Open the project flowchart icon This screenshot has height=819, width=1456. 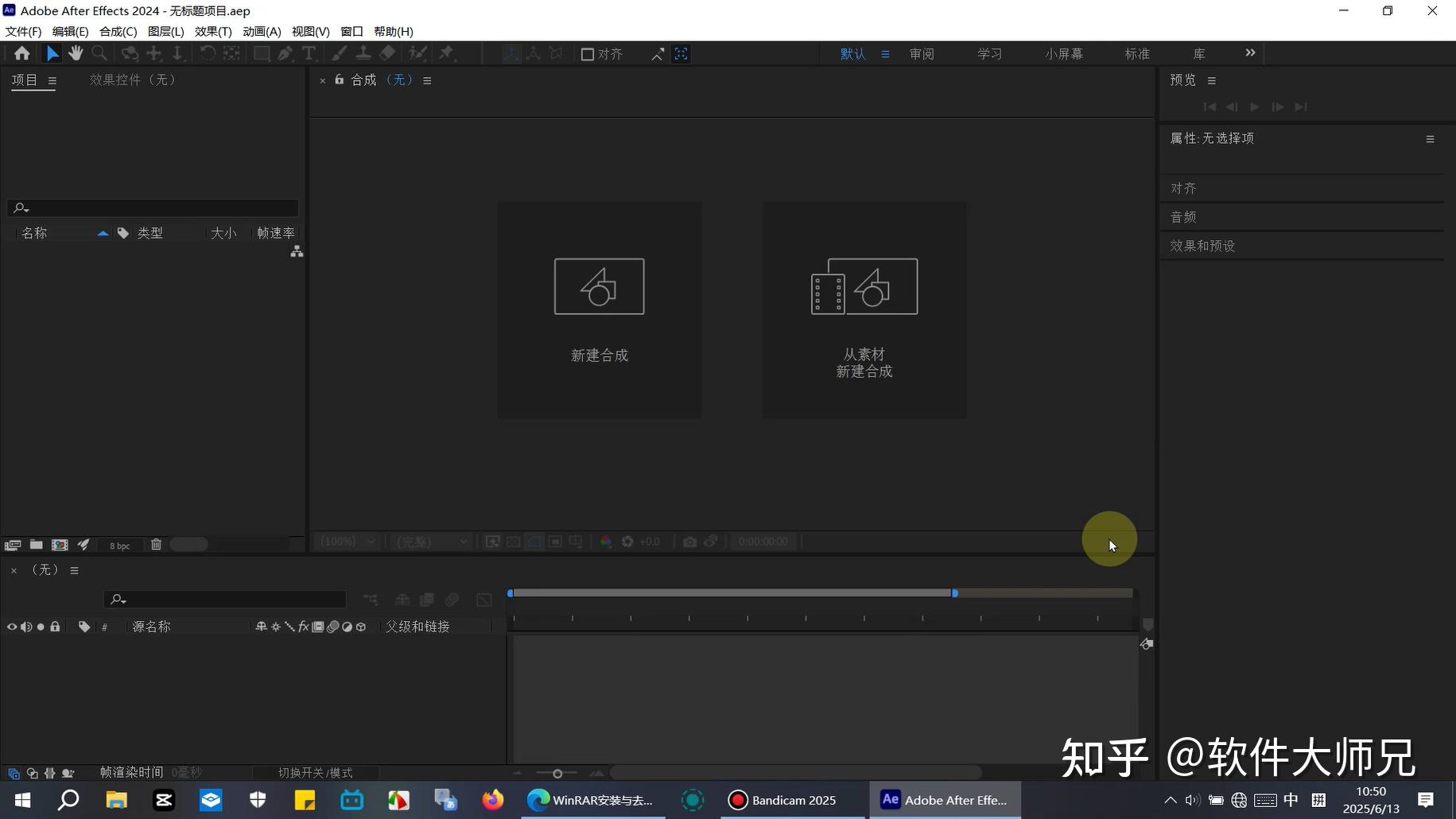tap(296, 251)
